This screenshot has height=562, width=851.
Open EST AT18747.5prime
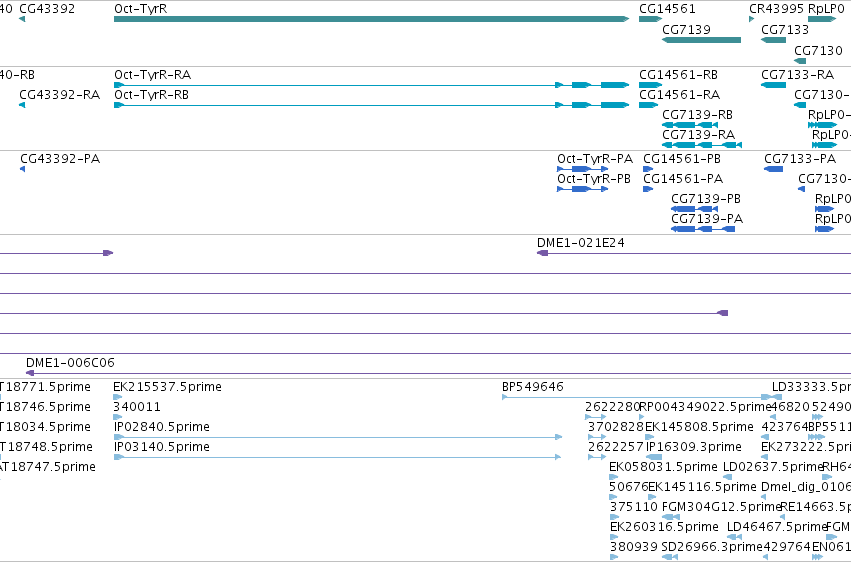[48, 467]
